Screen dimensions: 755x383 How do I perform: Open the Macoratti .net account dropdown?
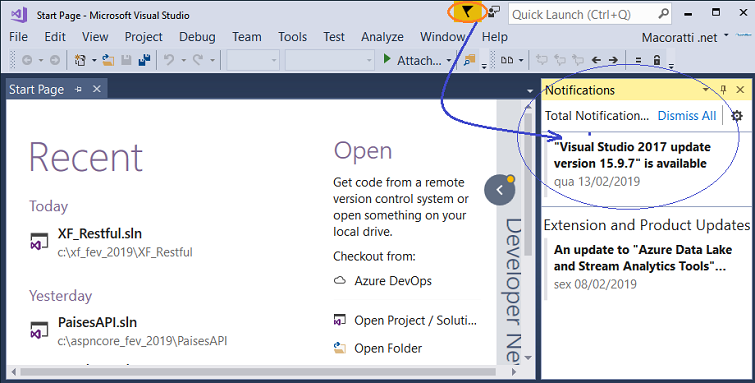coord(726,35)
